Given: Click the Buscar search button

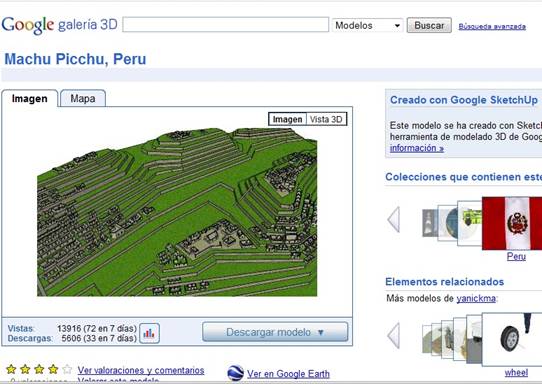Looking at the screenshot, I should coord(429,26).
